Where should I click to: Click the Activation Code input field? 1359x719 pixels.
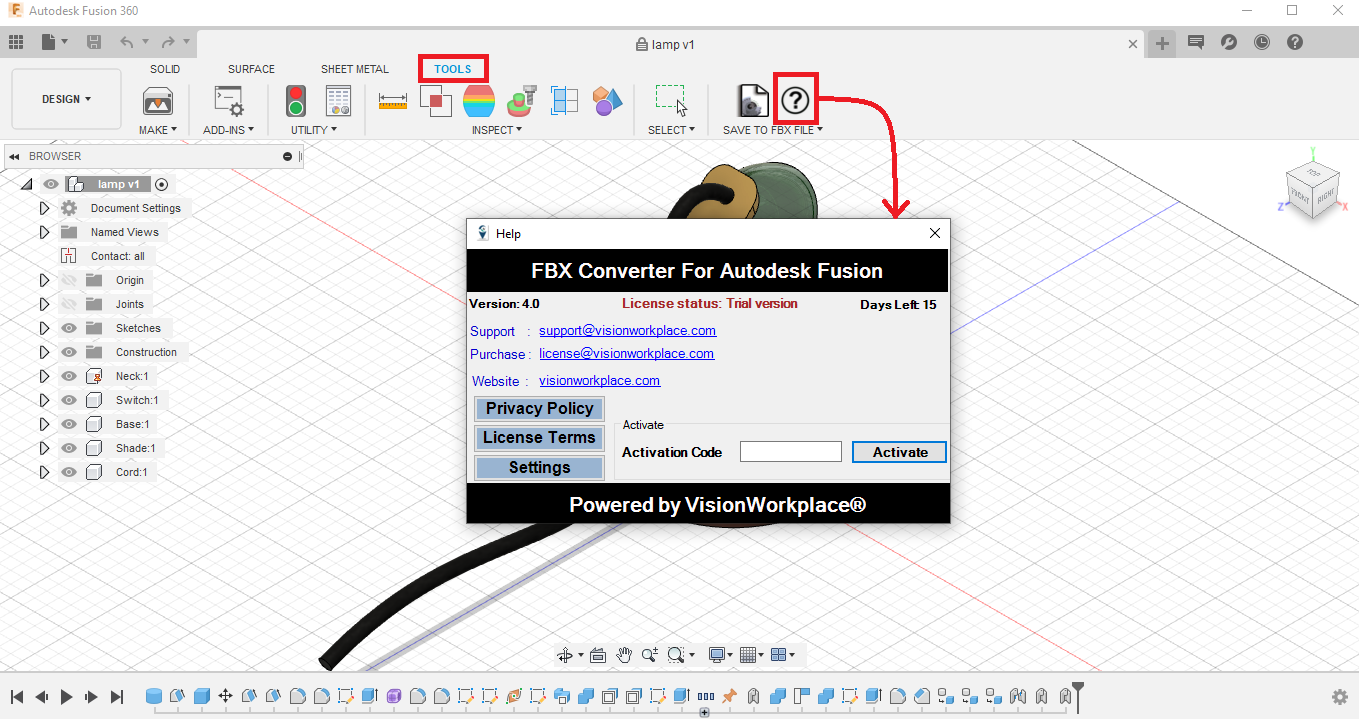(791, 452)
